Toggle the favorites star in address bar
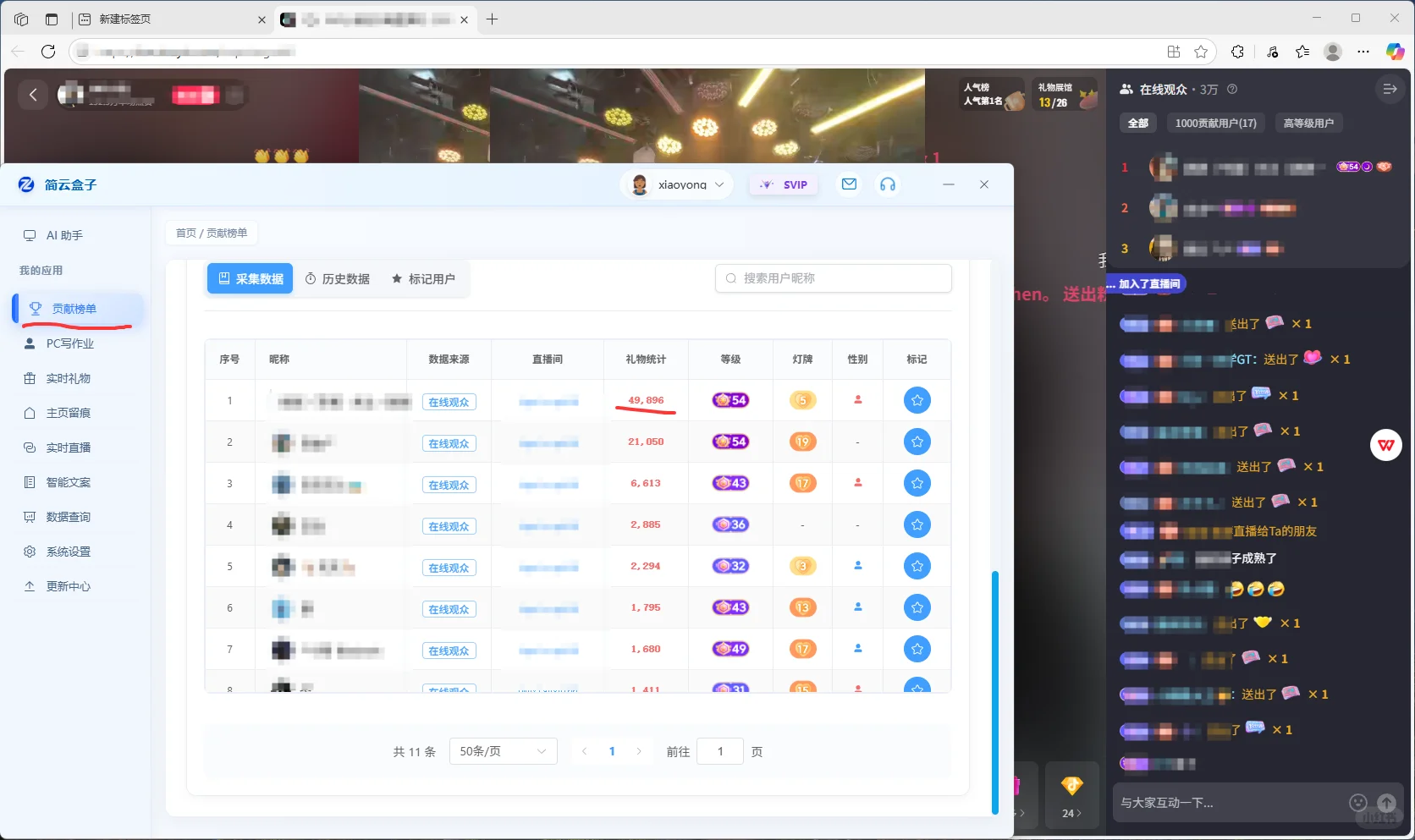1415x840 pixels. (x=1201, y=51)
